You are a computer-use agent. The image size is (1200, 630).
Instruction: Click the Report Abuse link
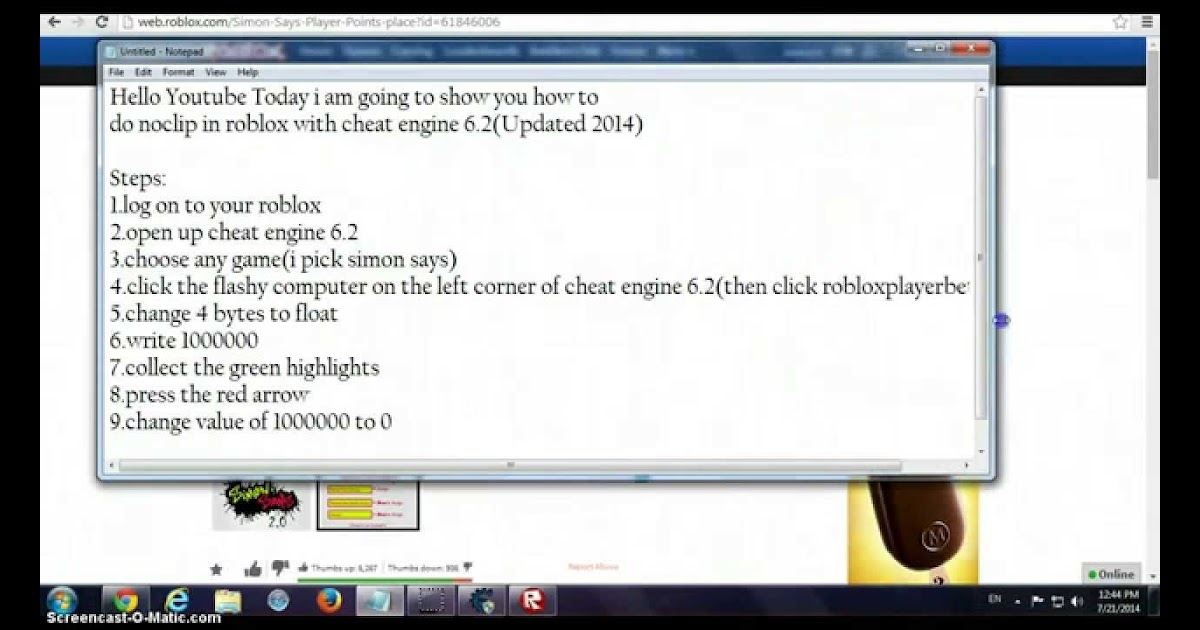point(593,567)
